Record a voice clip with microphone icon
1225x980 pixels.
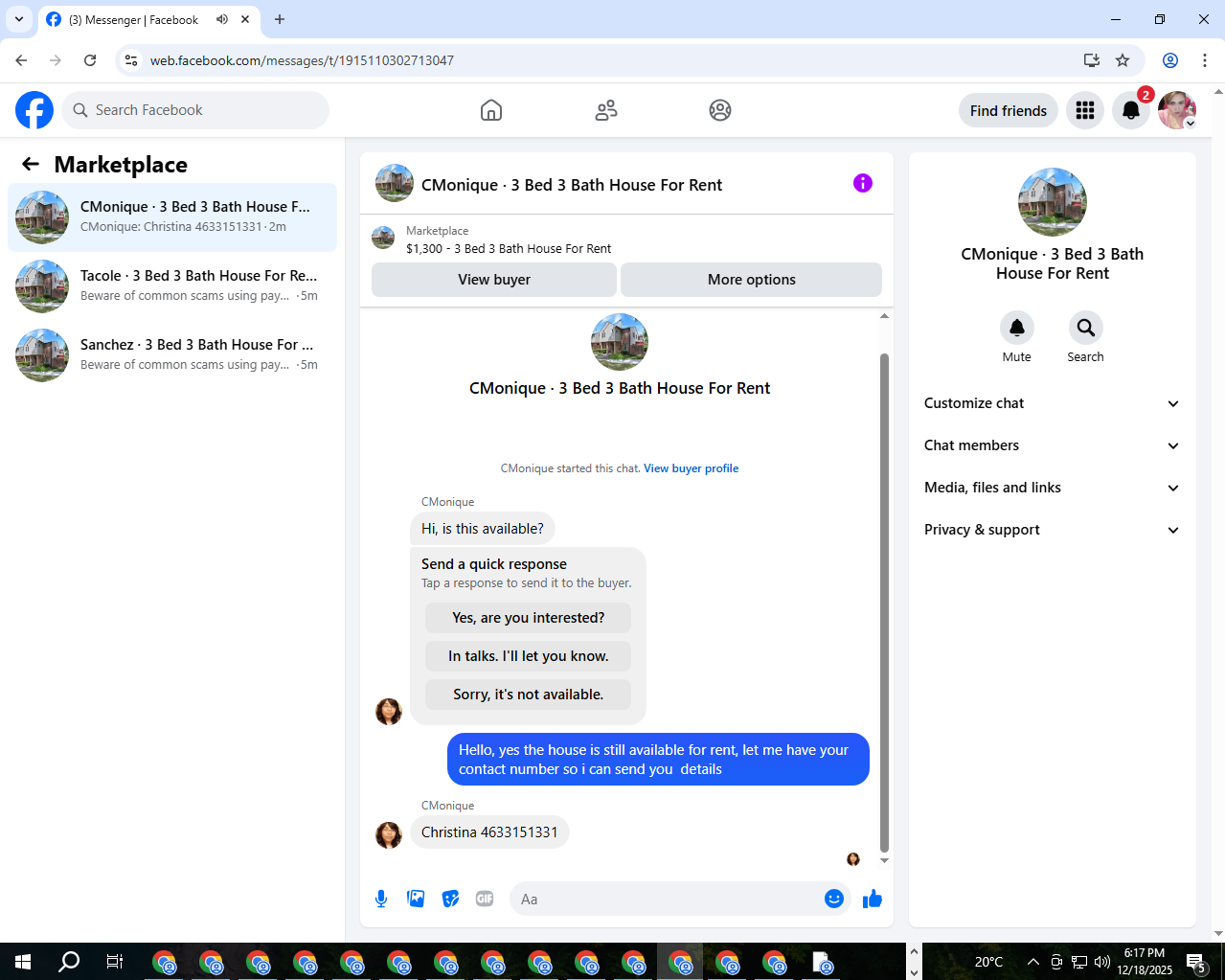[x=381, y=899]
